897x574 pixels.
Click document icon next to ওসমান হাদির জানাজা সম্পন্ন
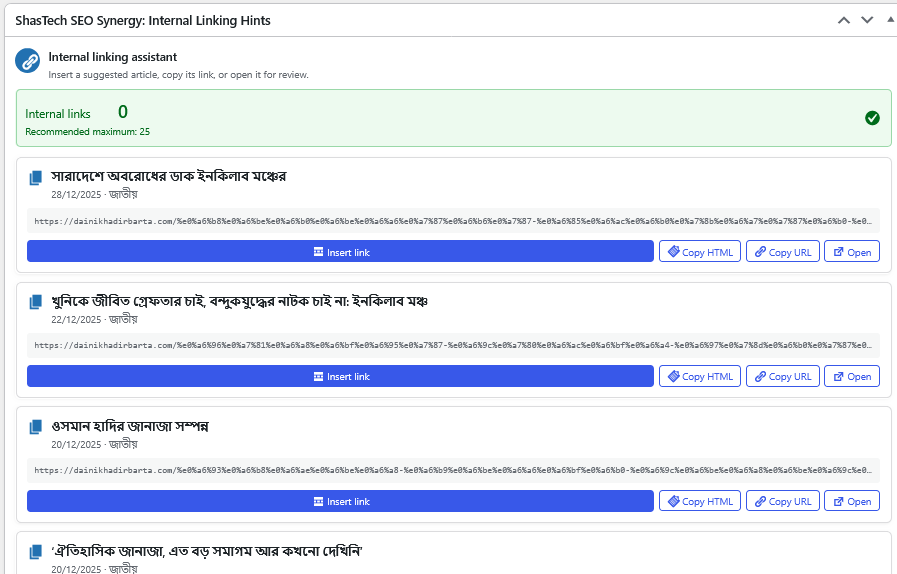point(35,427)
